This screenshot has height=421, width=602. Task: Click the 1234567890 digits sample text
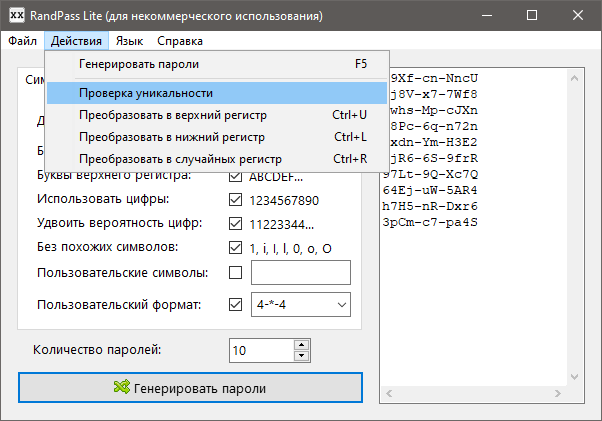[284, 200]
